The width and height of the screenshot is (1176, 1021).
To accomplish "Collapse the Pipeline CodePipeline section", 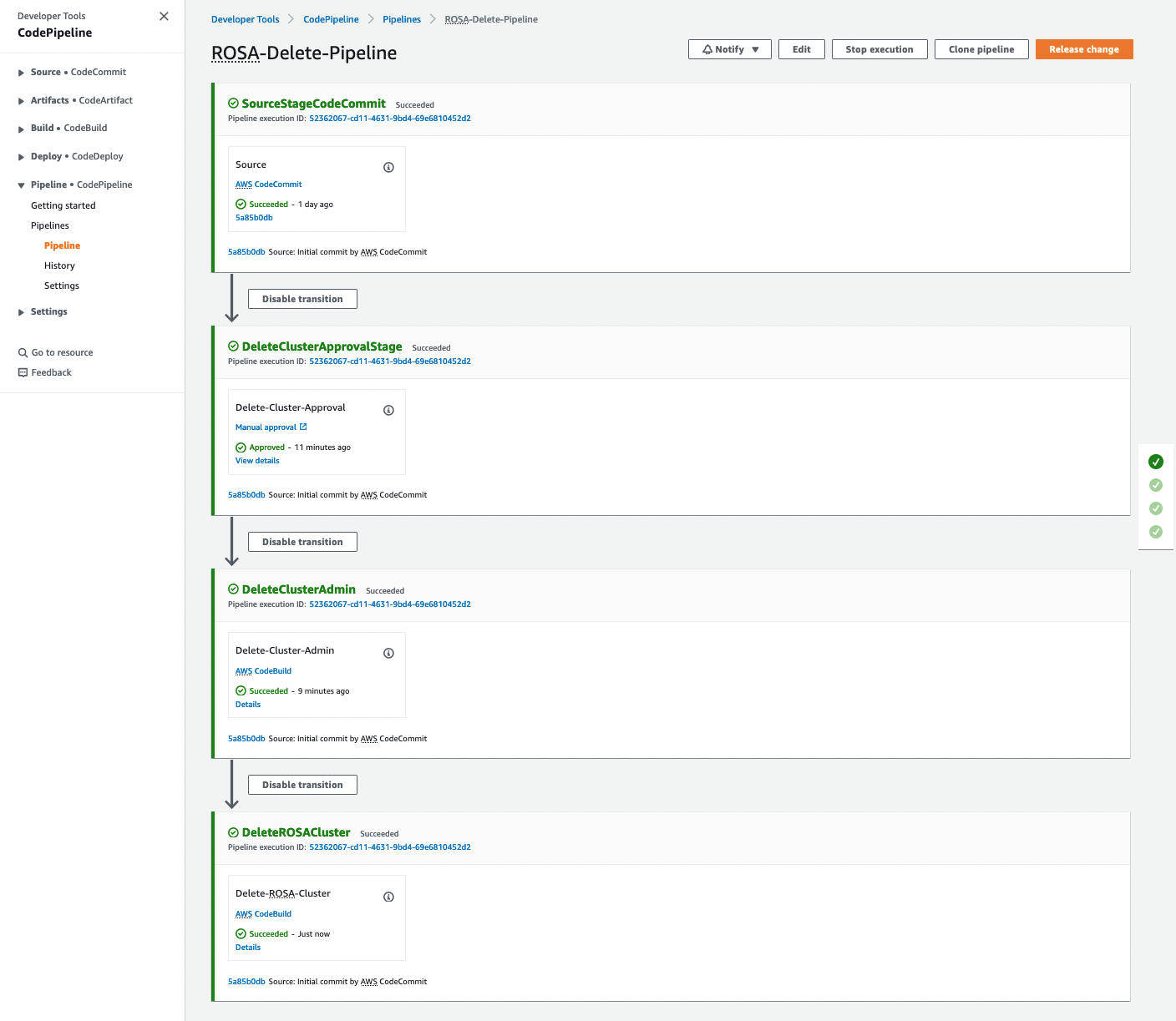I will pyautogui.click(x=21, y=185).
